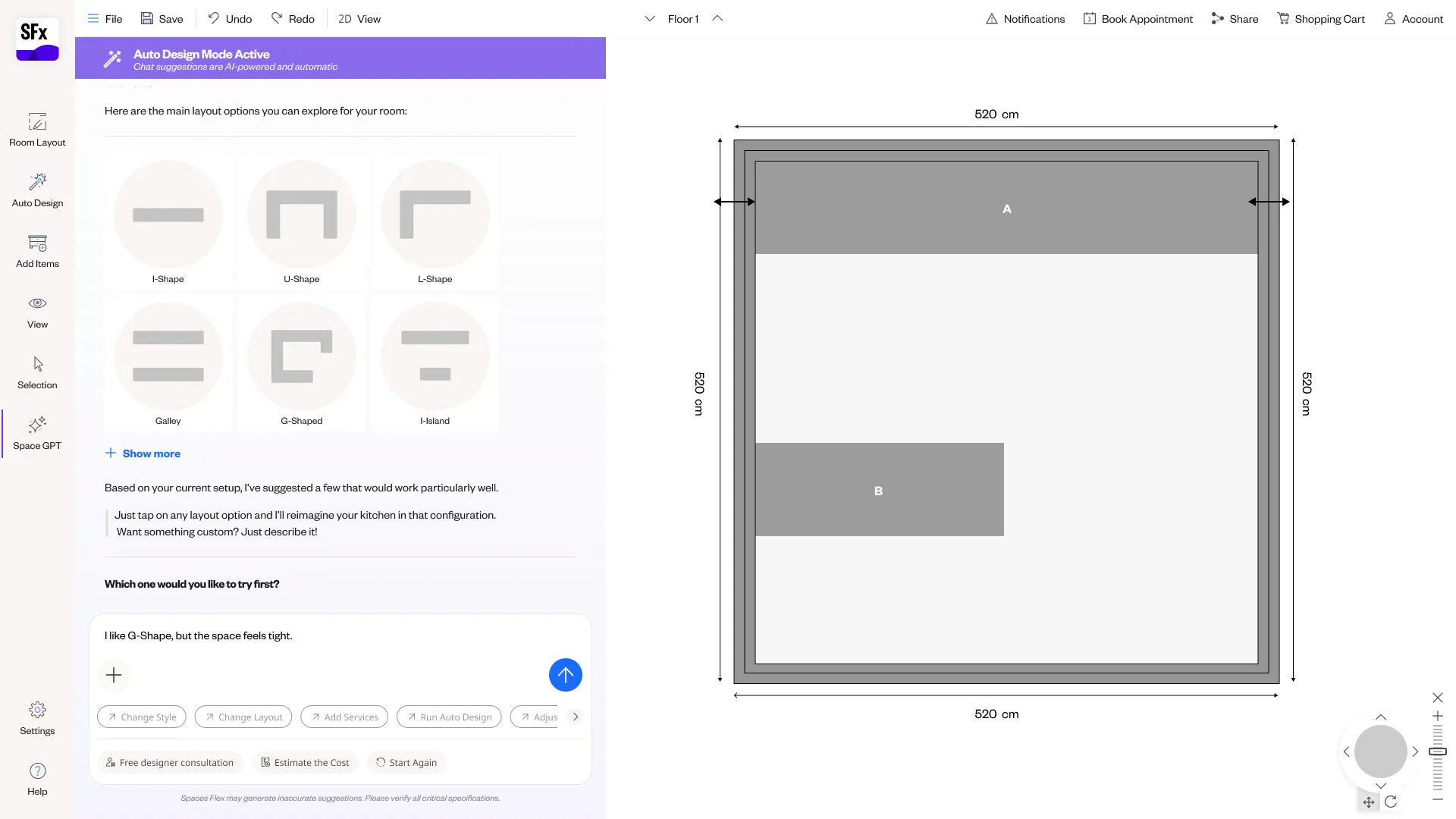
Task: Open Settings from the sidebar
Action: point(37,718)
